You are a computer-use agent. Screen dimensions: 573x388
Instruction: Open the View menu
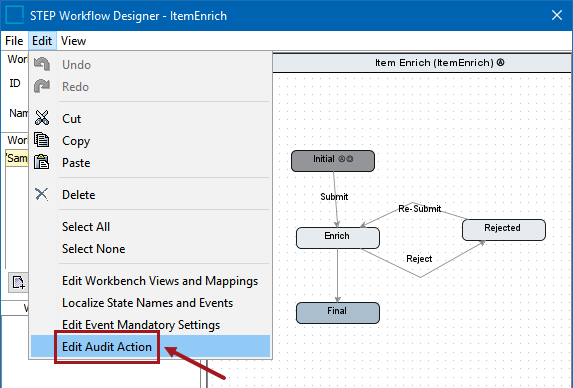(x=73, y=41)
